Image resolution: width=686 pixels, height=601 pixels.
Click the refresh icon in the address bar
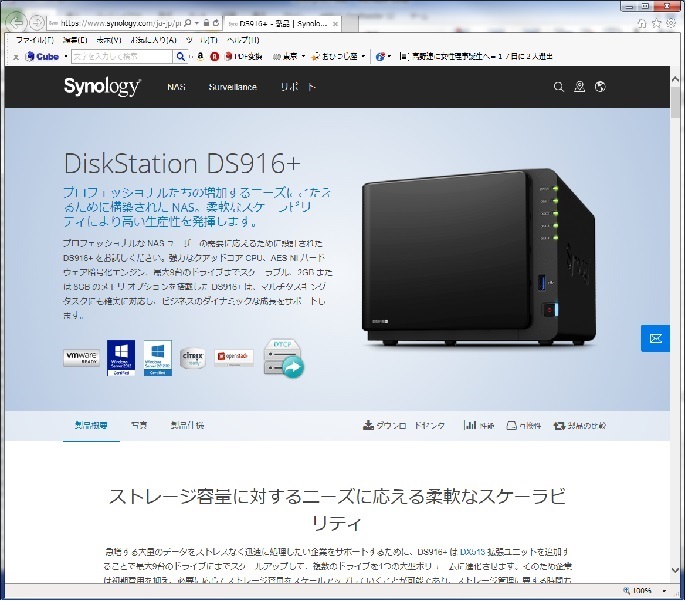(216, 23)
